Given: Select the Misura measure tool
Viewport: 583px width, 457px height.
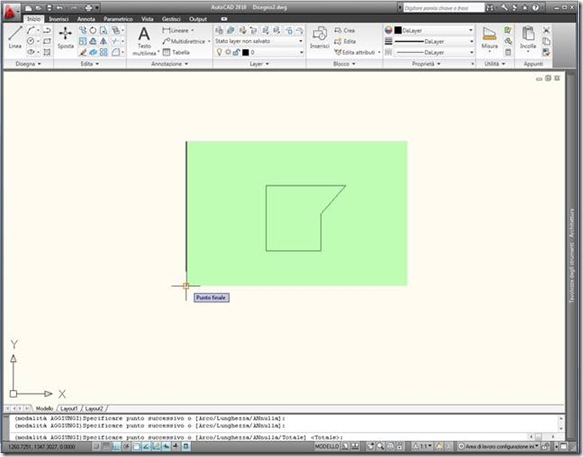Looking at the screenshot, I should 489,38.
